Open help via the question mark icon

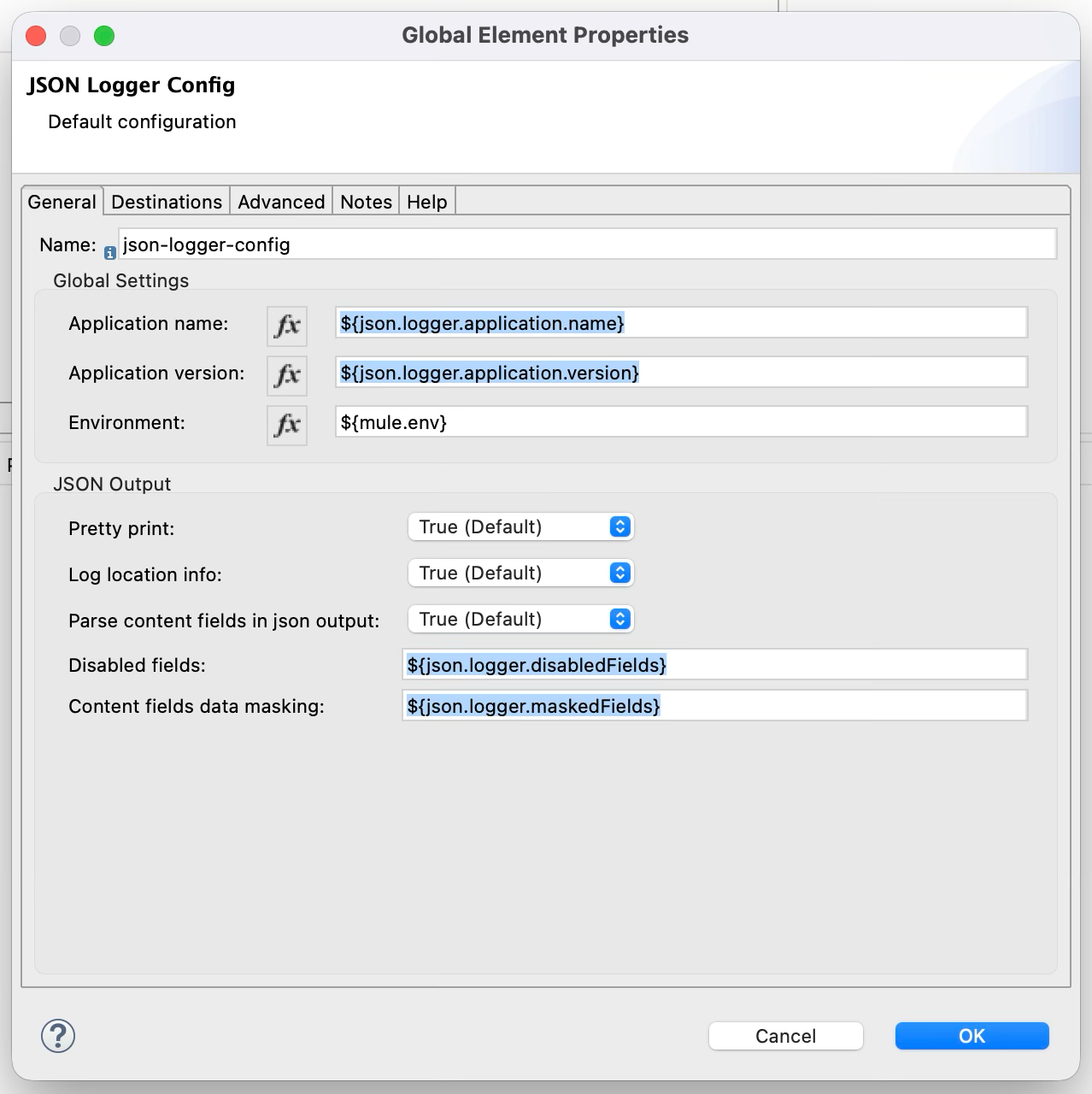(x=56, y=1035)
